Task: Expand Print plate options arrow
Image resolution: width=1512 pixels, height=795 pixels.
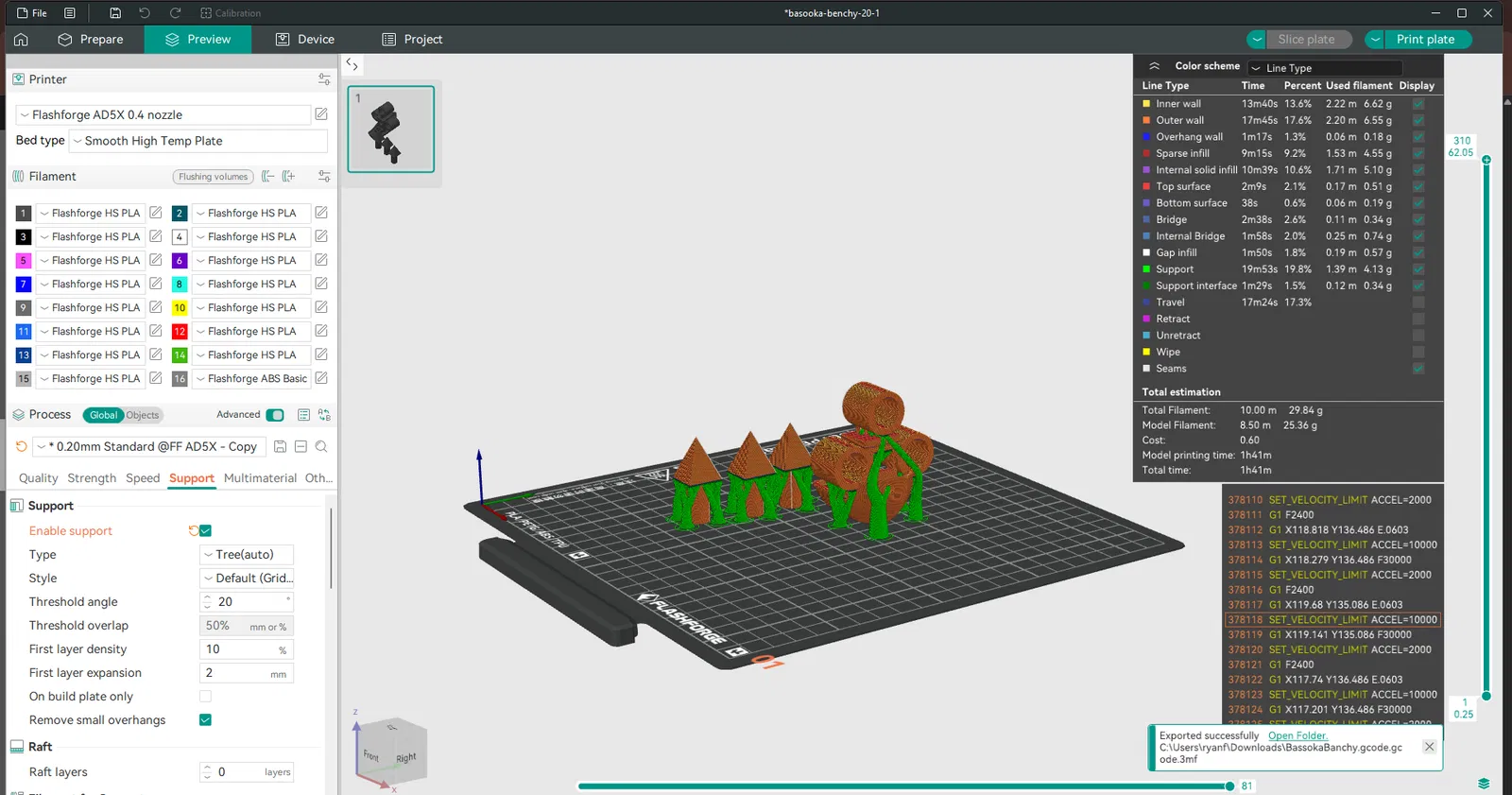Action: (1375, 40)
